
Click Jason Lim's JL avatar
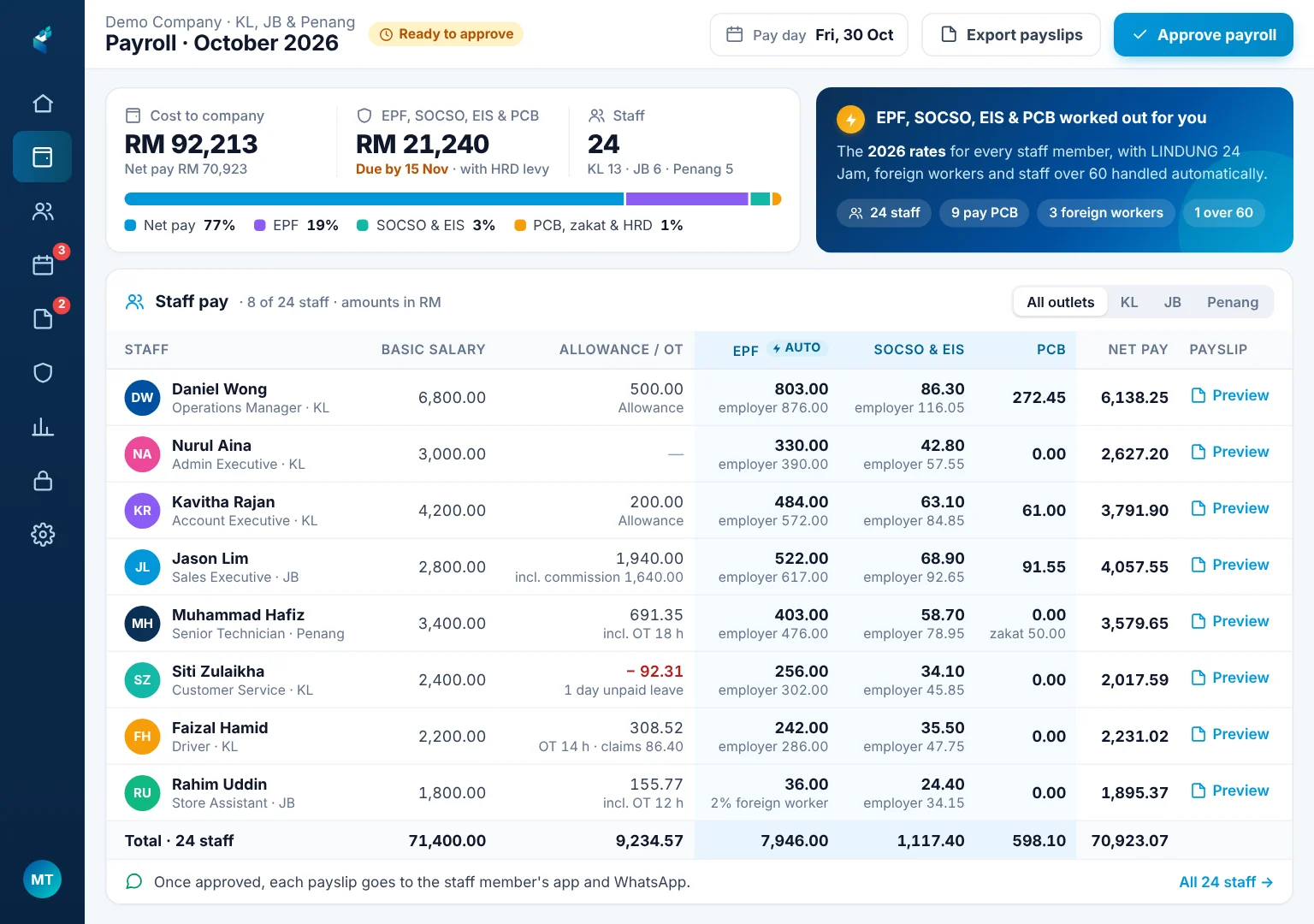[142, 567]
